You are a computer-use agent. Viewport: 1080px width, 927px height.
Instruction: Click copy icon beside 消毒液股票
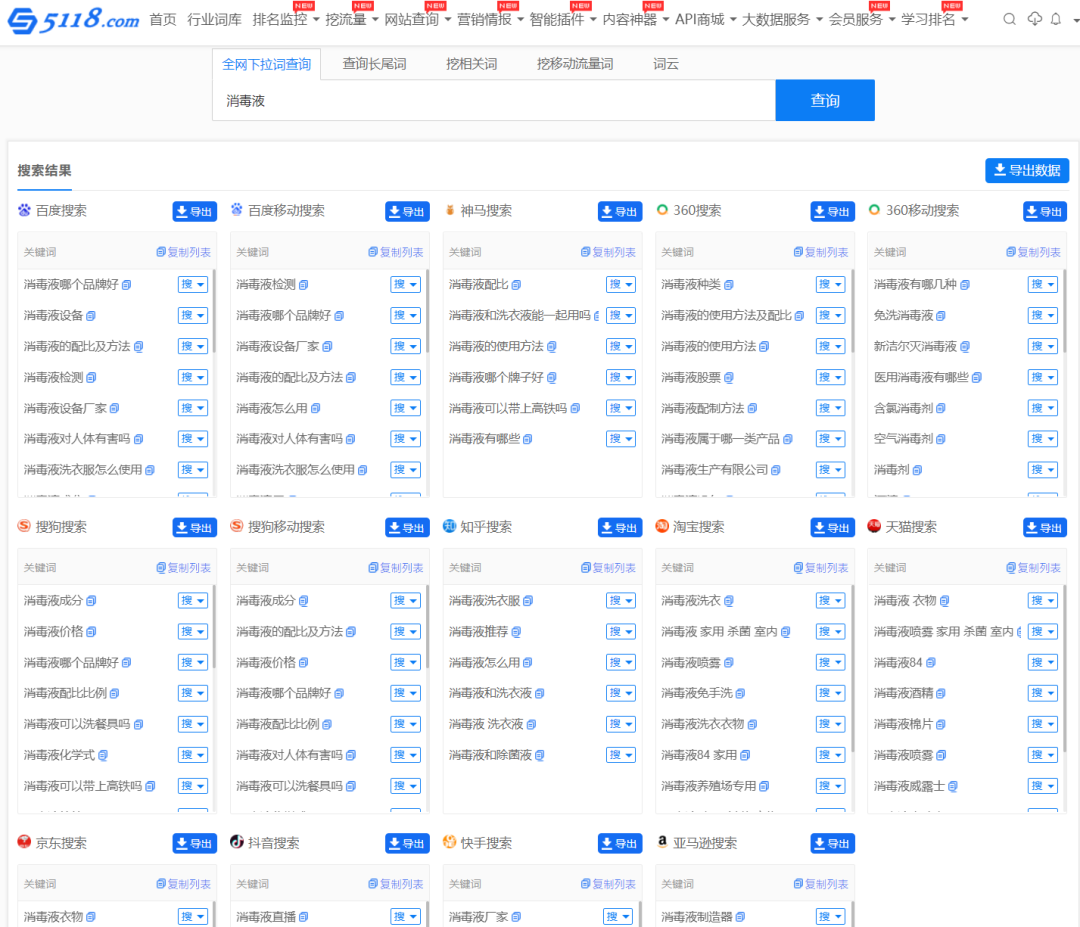point(729,378)
